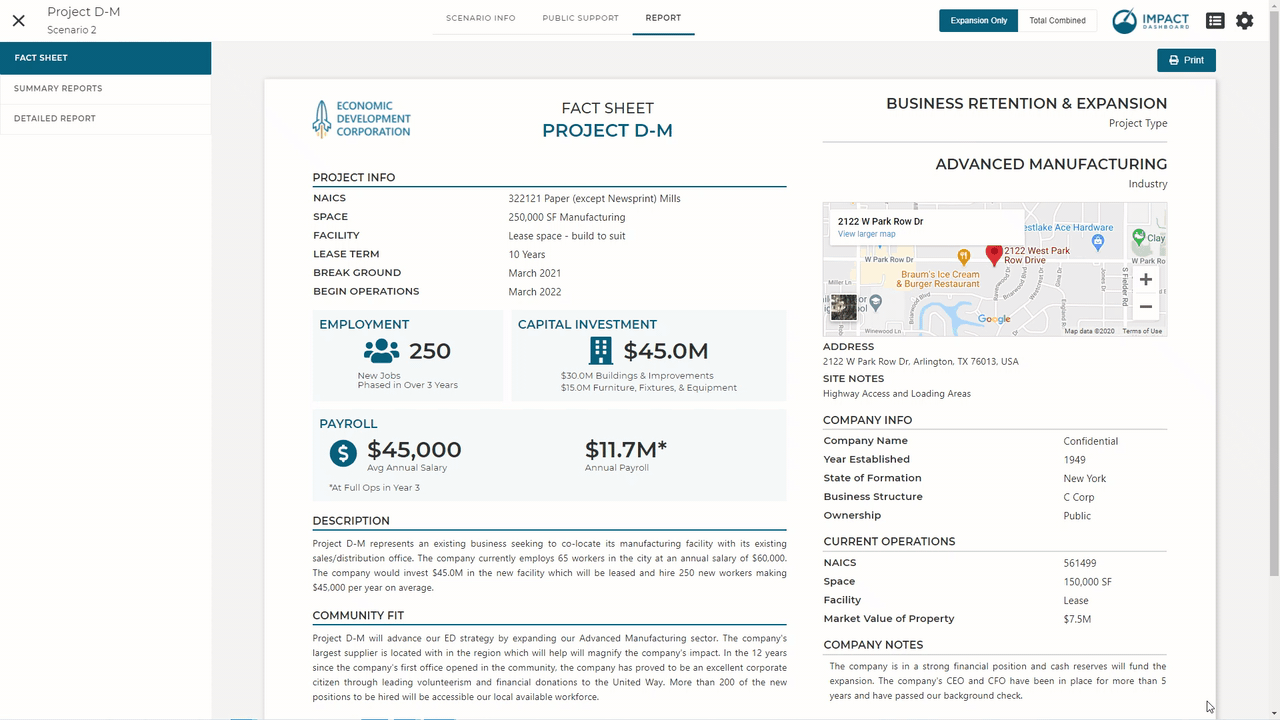This screenshot has width=1280, height=720.
Task: Click the map zoom in plus button
Action: click(1146, 280)
